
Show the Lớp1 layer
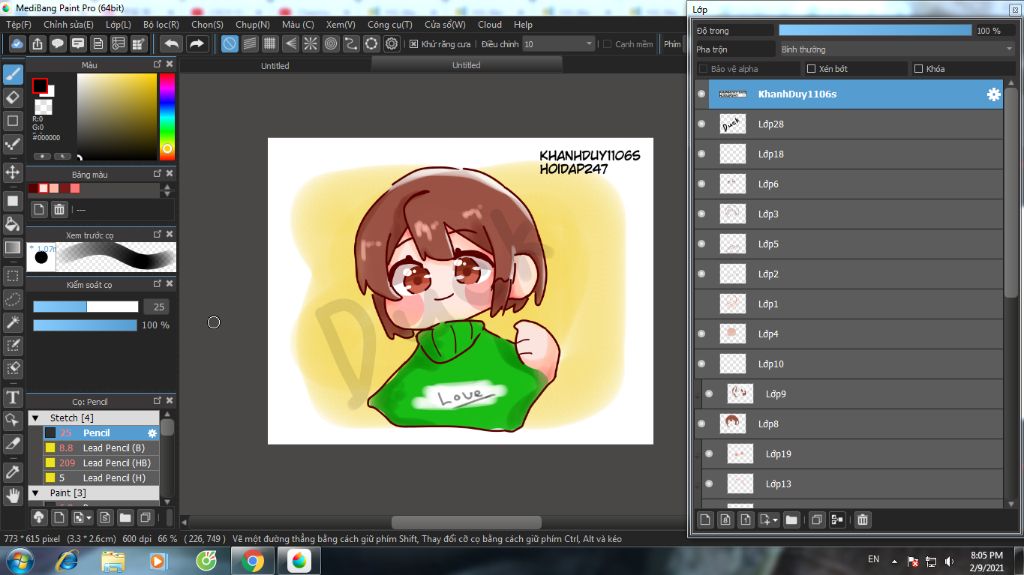pos(701,304)
